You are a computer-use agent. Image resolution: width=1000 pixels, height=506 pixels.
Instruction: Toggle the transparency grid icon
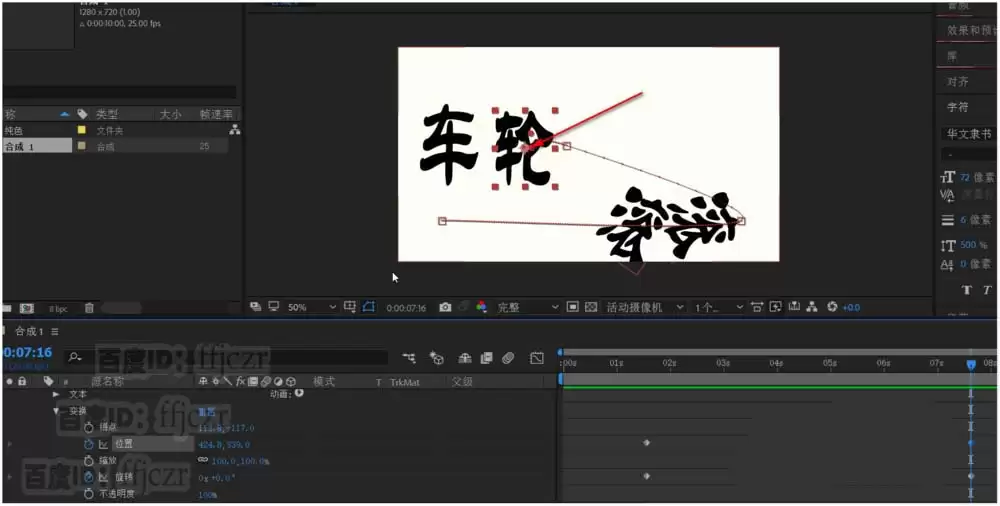591,308
